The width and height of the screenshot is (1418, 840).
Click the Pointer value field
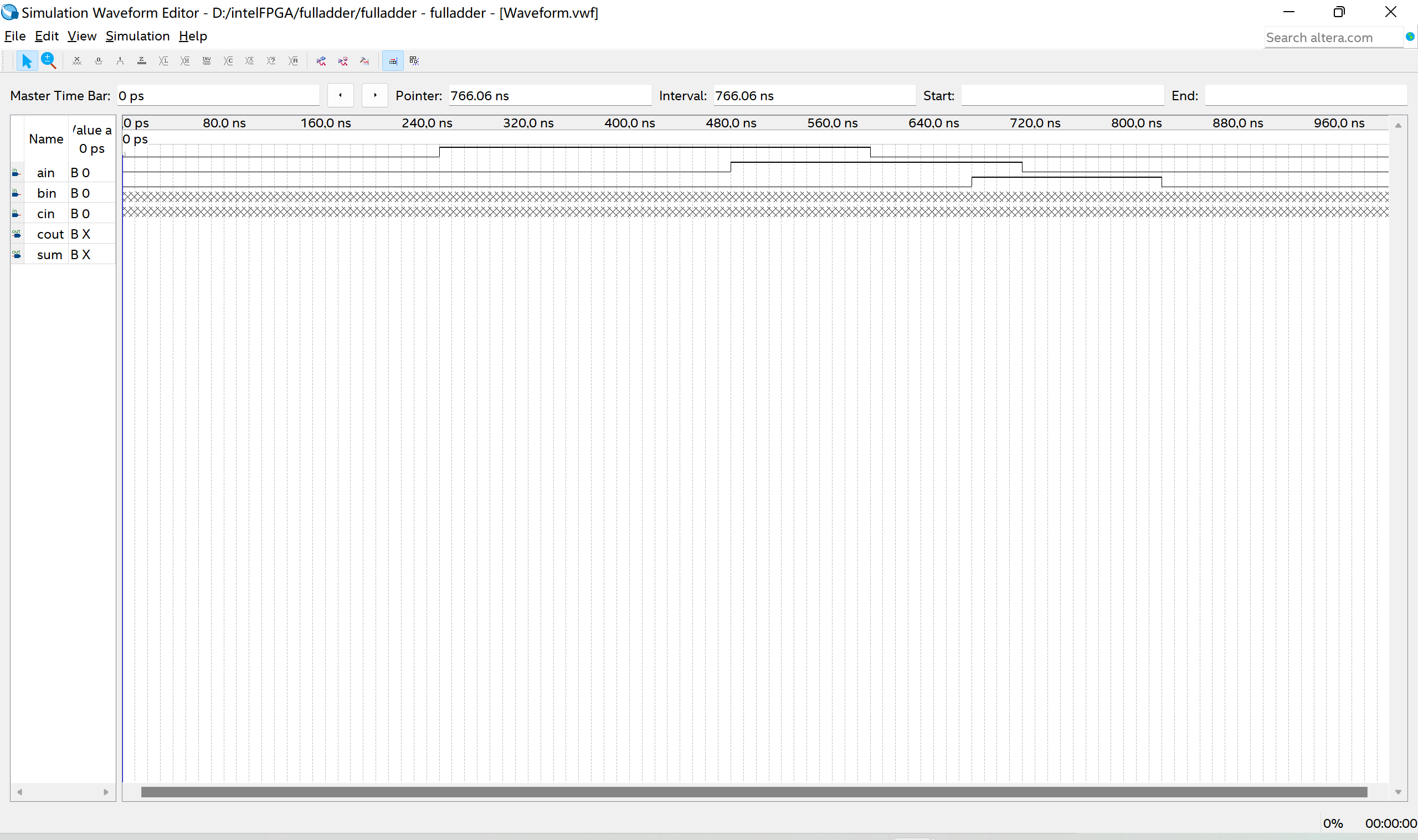(549, 96)
